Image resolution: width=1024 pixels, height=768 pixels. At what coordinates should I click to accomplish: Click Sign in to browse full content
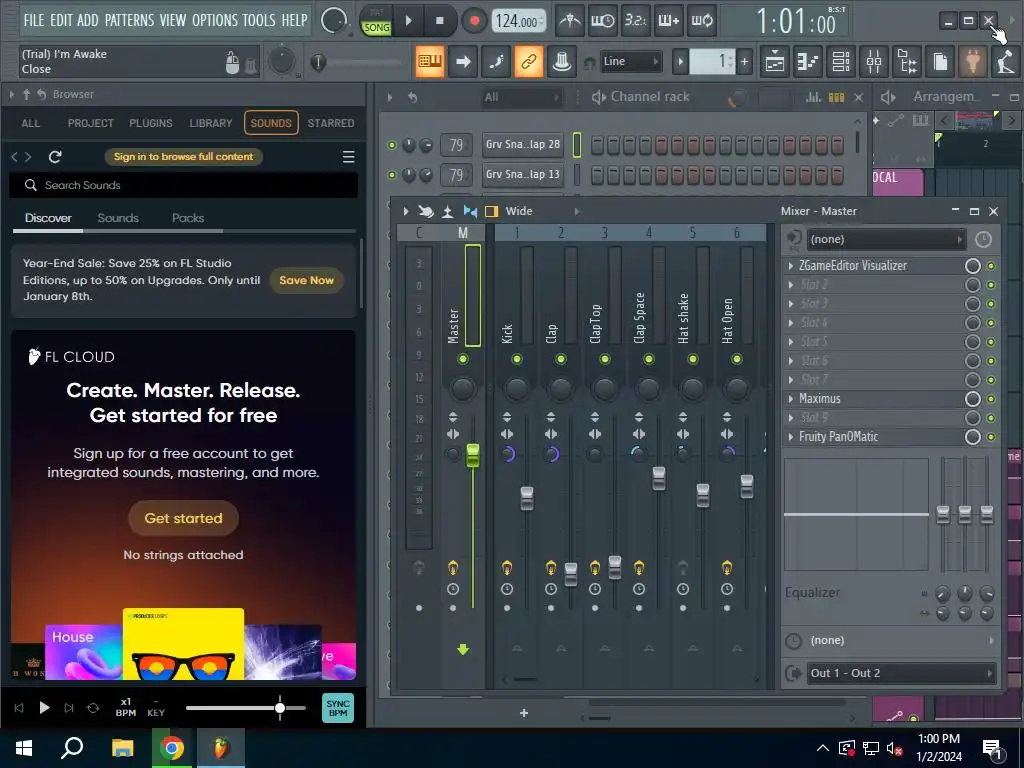coord(184,157)
